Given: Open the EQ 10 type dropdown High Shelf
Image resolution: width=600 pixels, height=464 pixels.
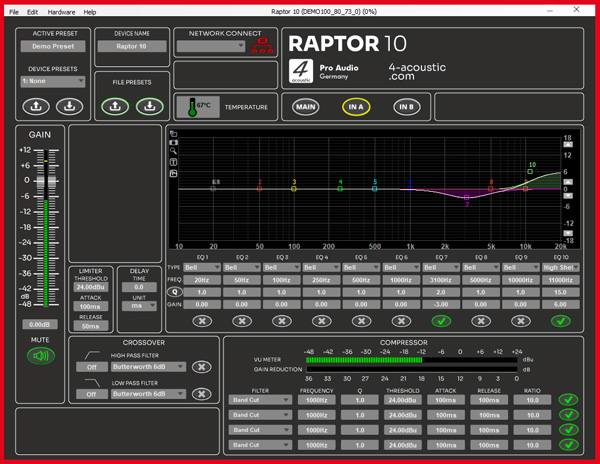Looking at the screenshot, I should 560,268.
